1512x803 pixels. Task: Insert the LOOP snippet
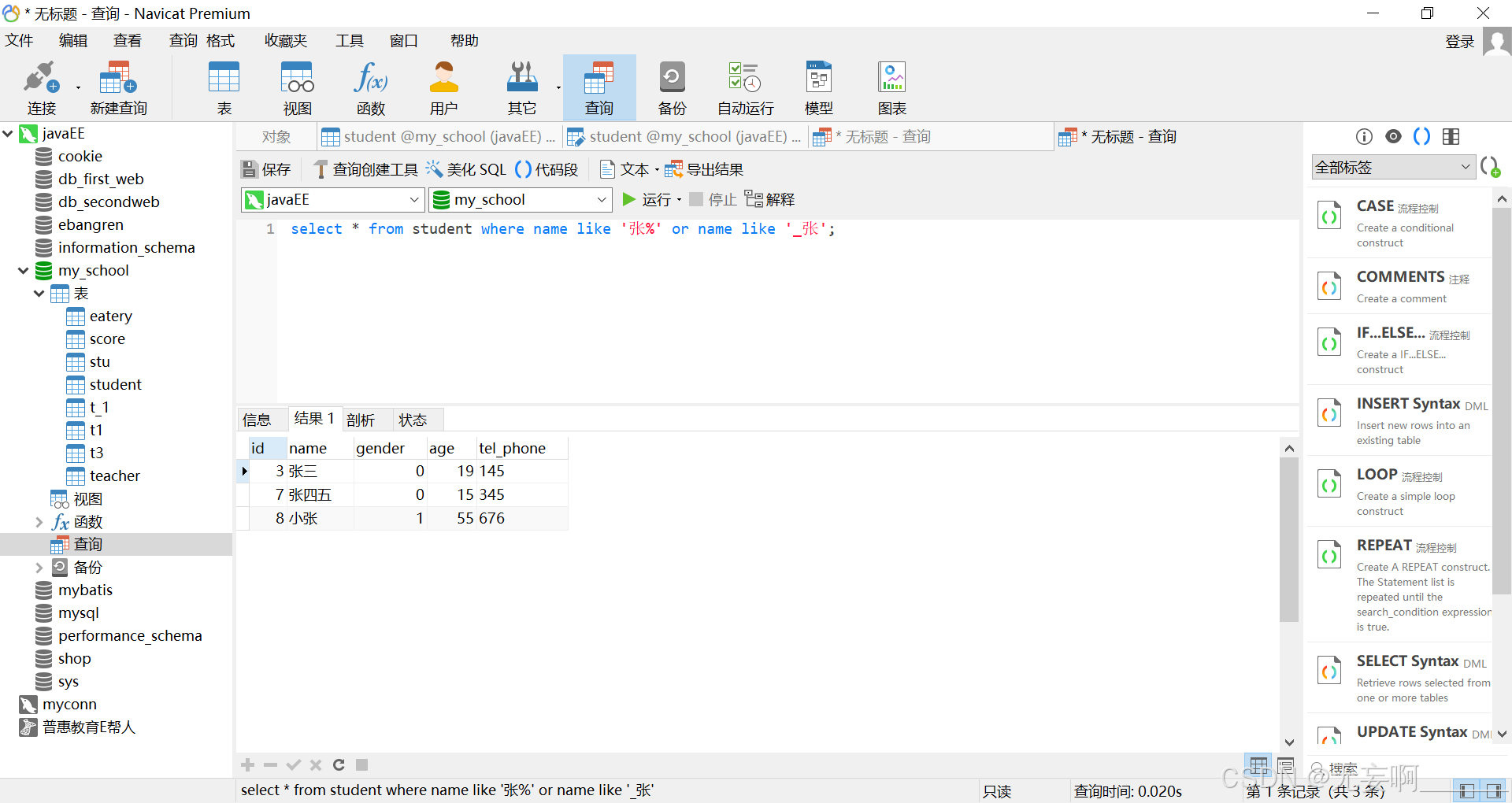tap(1400, 491)
